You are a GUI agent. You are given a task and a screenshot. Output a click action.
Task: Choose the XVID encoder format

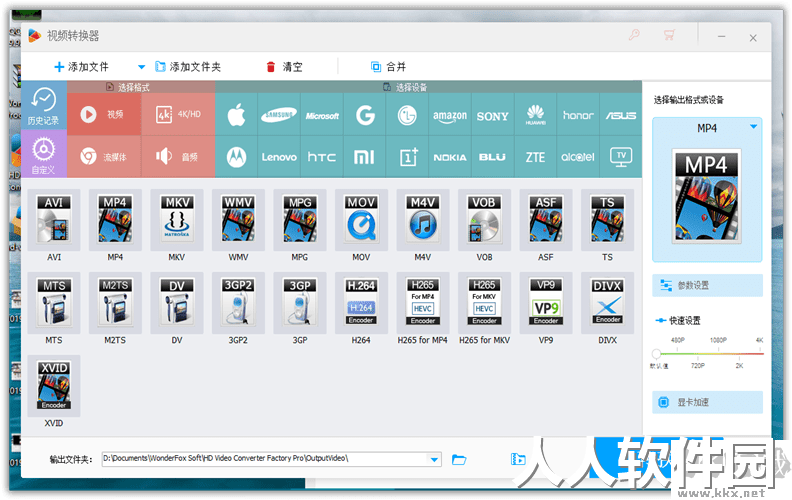click(54, 386)
